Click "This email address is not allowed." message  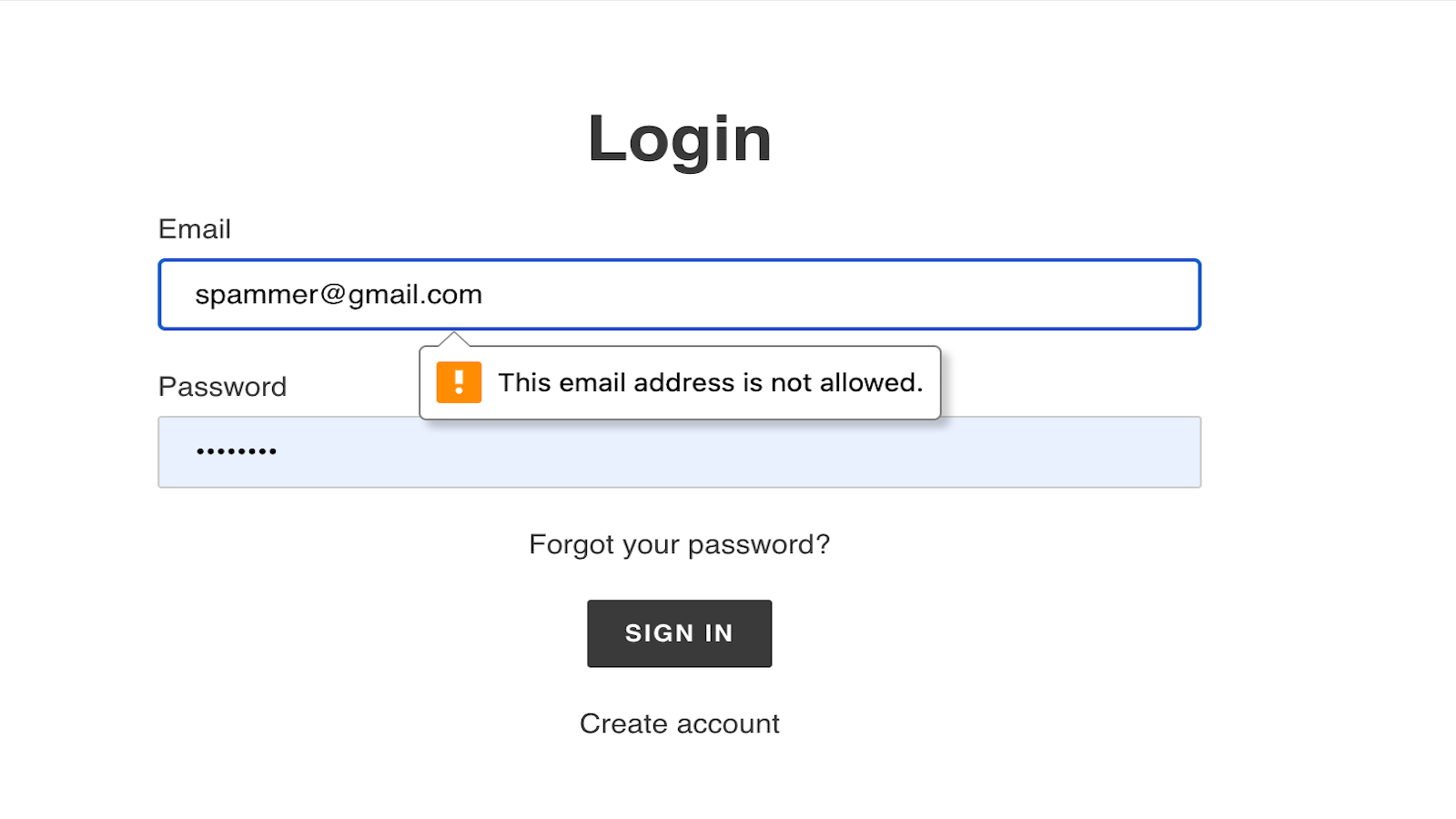pos(710,382)
